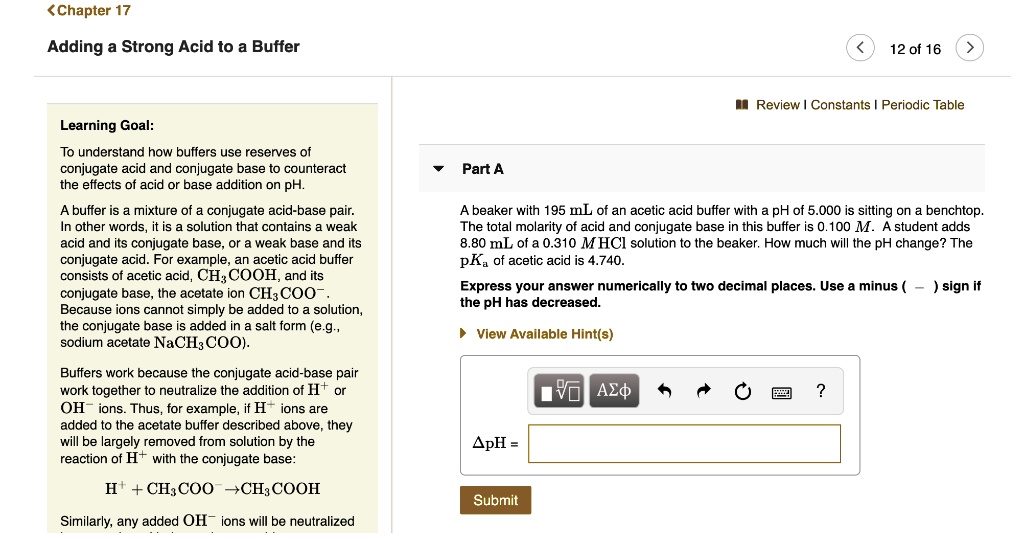
Task: Open the Greek symbols palette
Action: pos(613,391)
